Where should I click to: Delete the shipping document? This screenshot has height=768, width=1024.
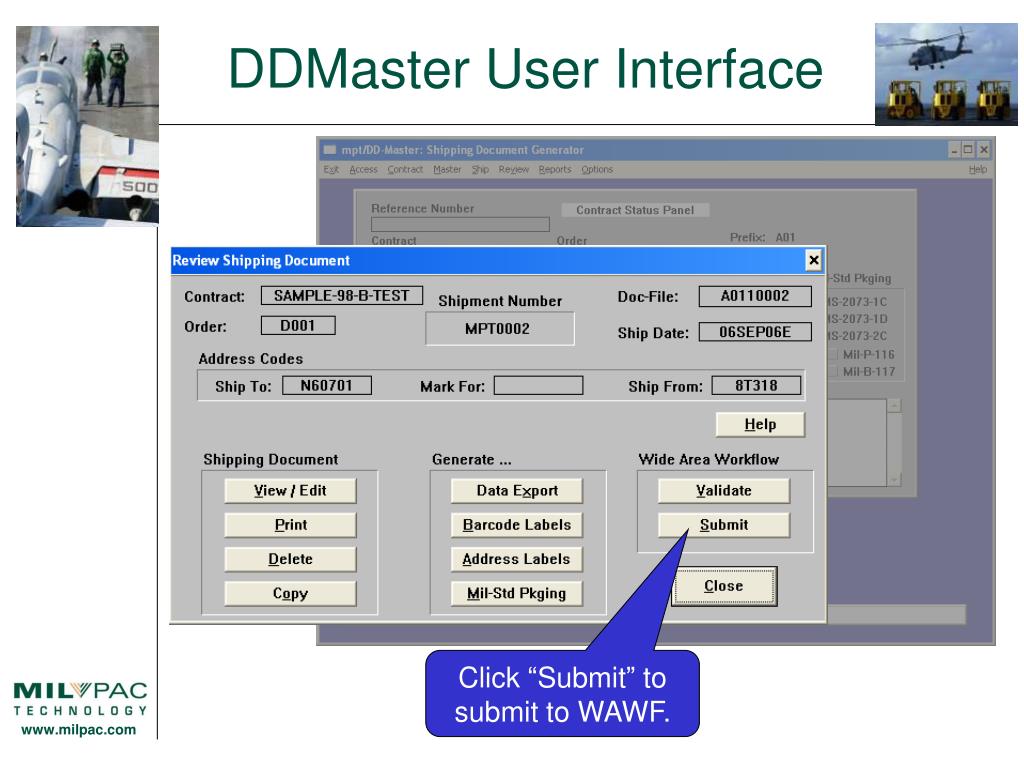[290, 559]
